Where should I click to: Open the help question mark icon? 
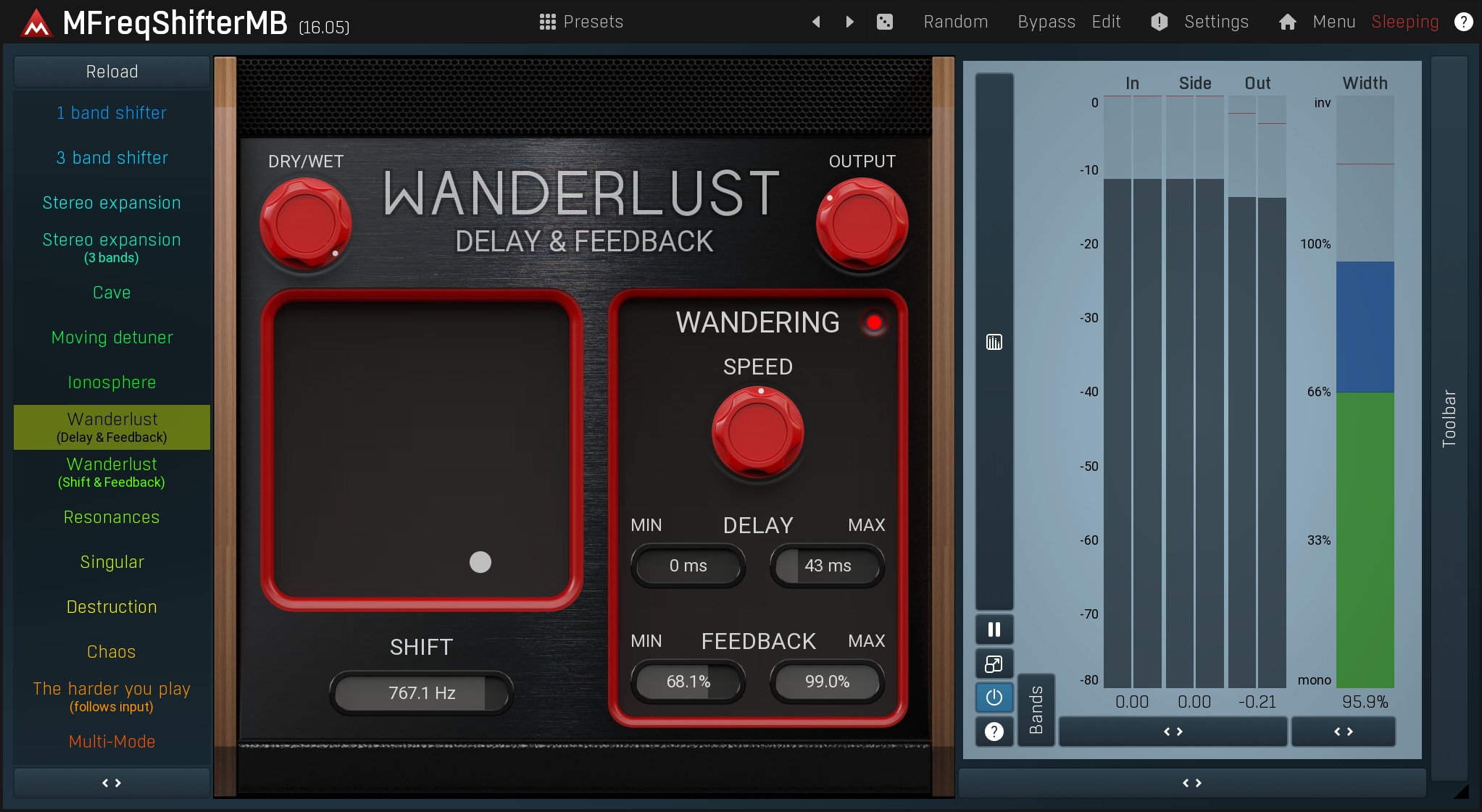[1463, 22]
